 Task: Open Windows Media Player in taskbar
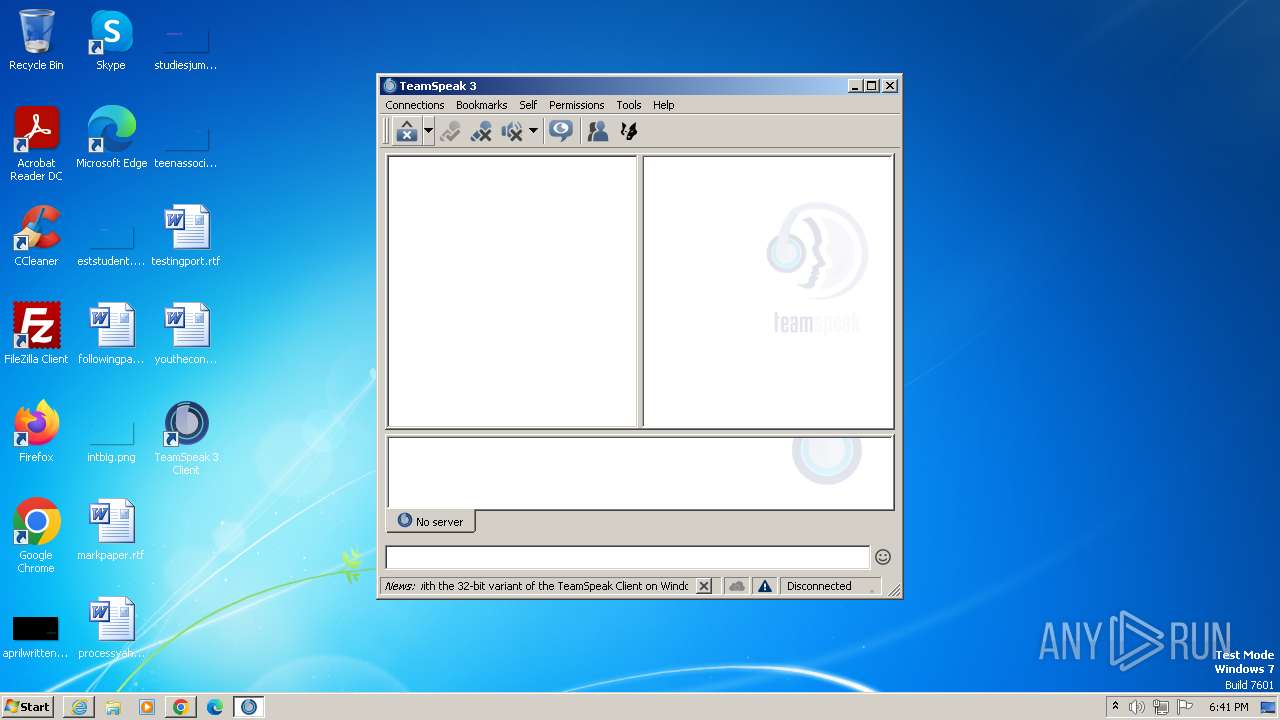point(147,707)
